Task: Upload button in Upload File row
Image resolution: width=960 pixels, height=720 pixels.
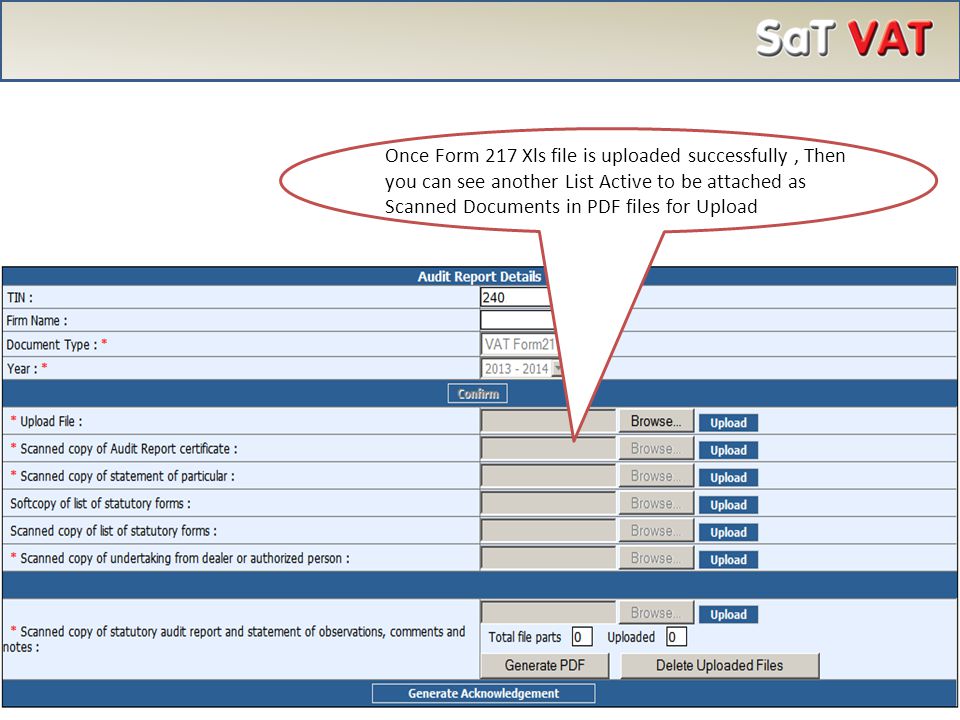Action: 729,423
